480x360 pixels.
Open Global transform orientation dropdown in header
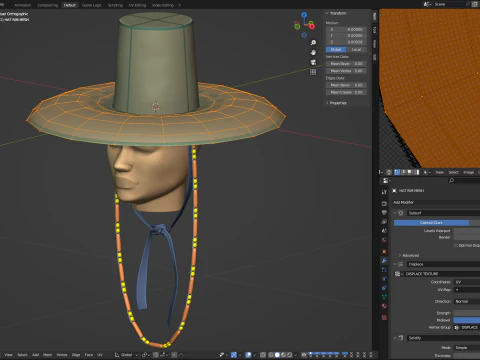click(x=126, y=355)
